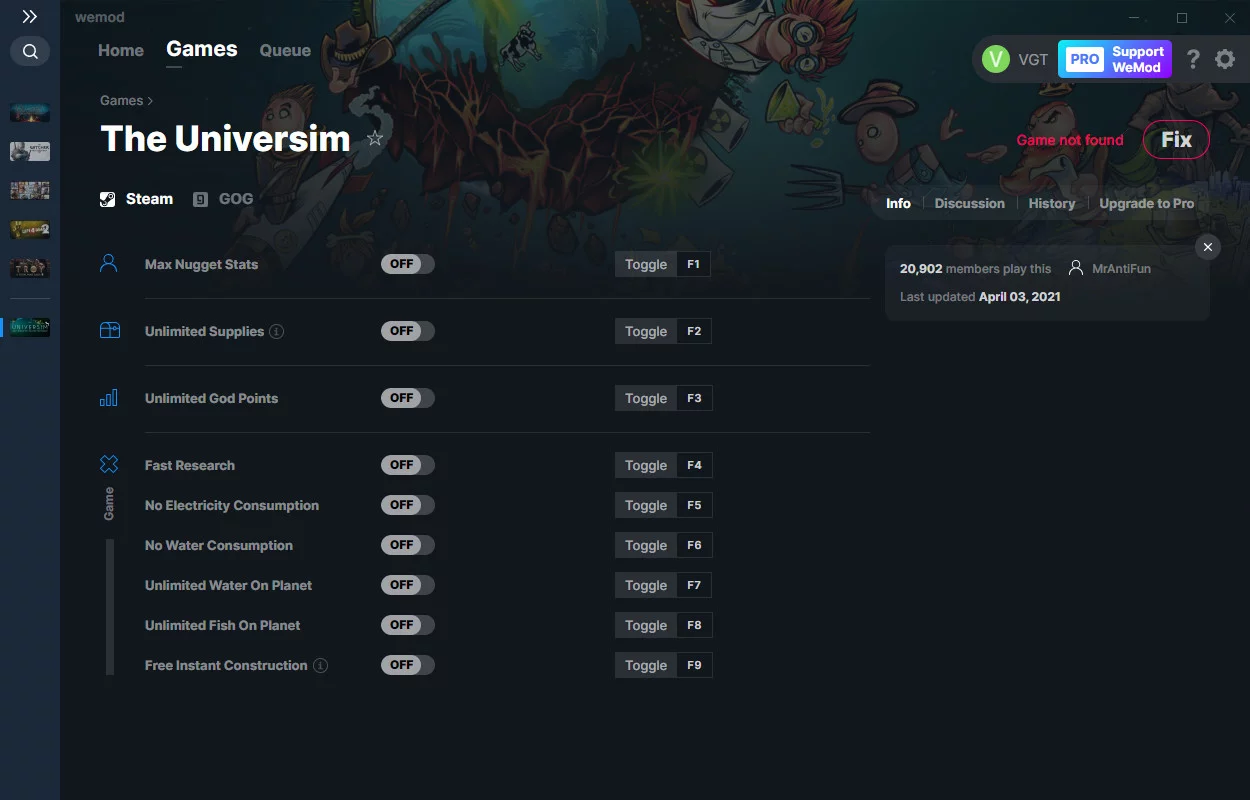Click the "The Universim" game title

click(225, 139)
